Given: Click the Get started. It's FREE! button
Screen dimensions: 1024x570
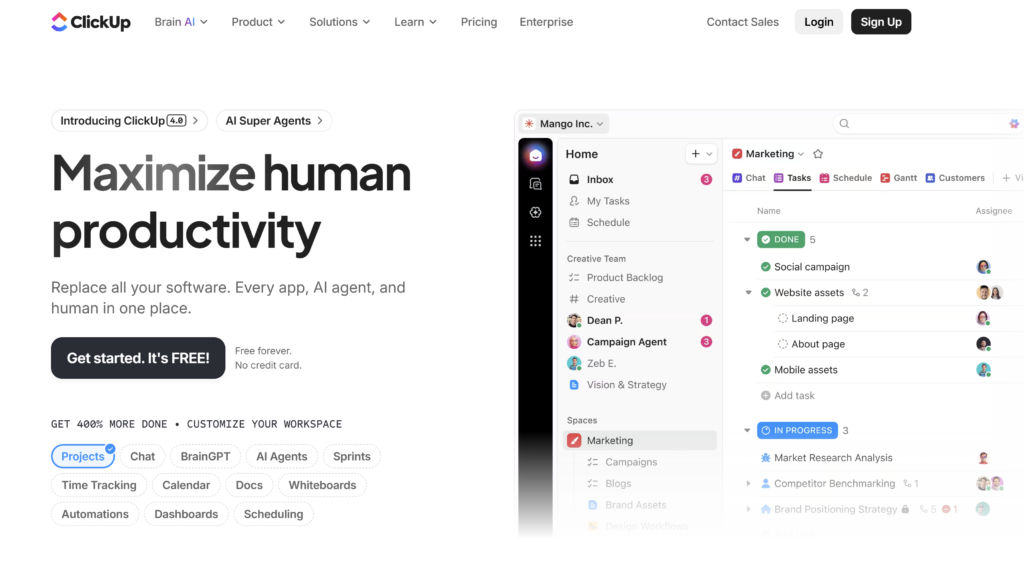Looking at the screenshot, I should click(138, 358).
